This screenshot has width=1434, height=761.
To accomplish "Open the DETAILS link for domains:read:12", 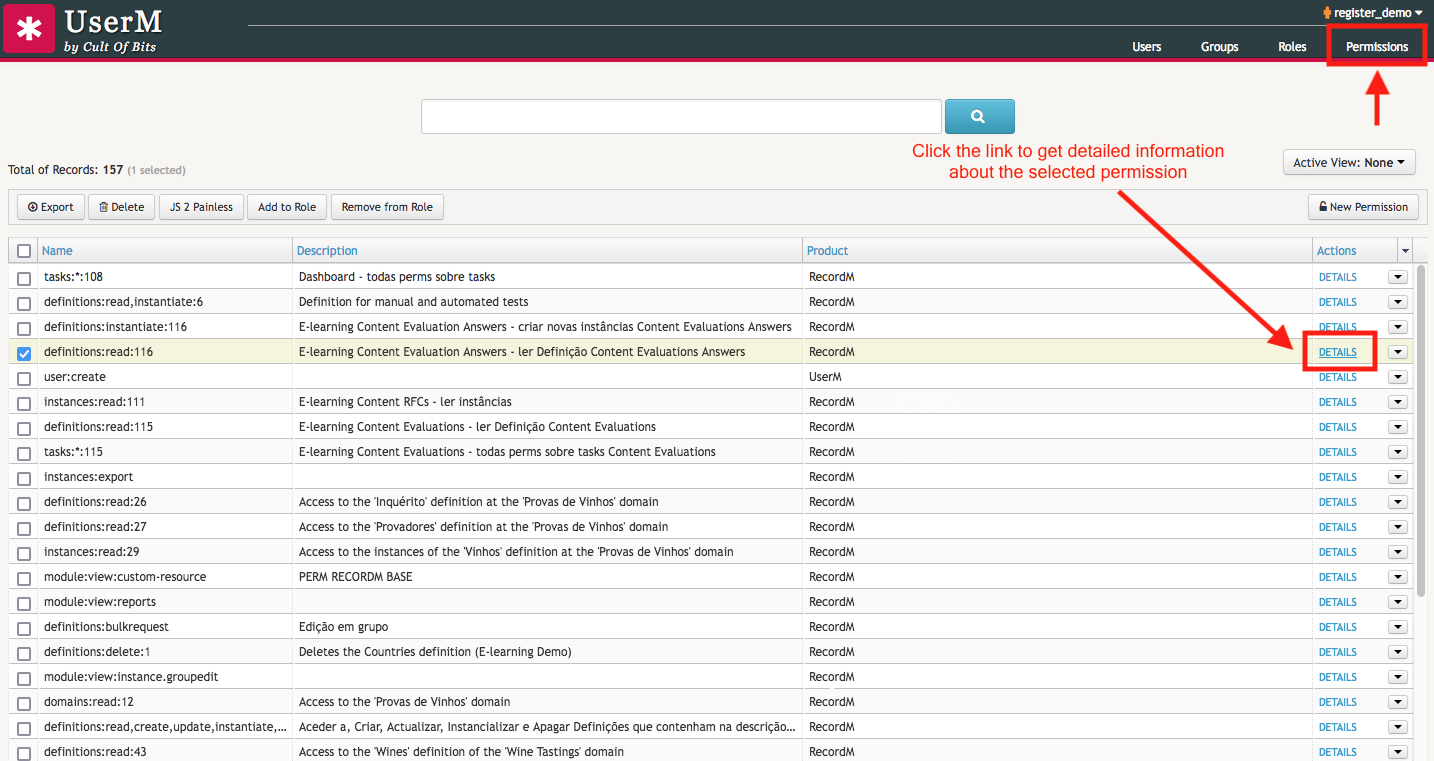I will click(x=1337, y=702).
